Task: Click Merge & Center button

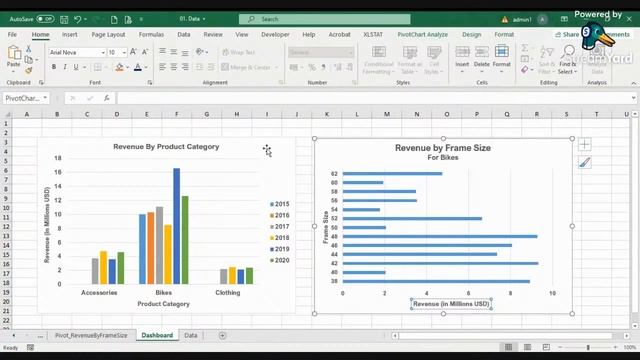Action: point(247,67)
